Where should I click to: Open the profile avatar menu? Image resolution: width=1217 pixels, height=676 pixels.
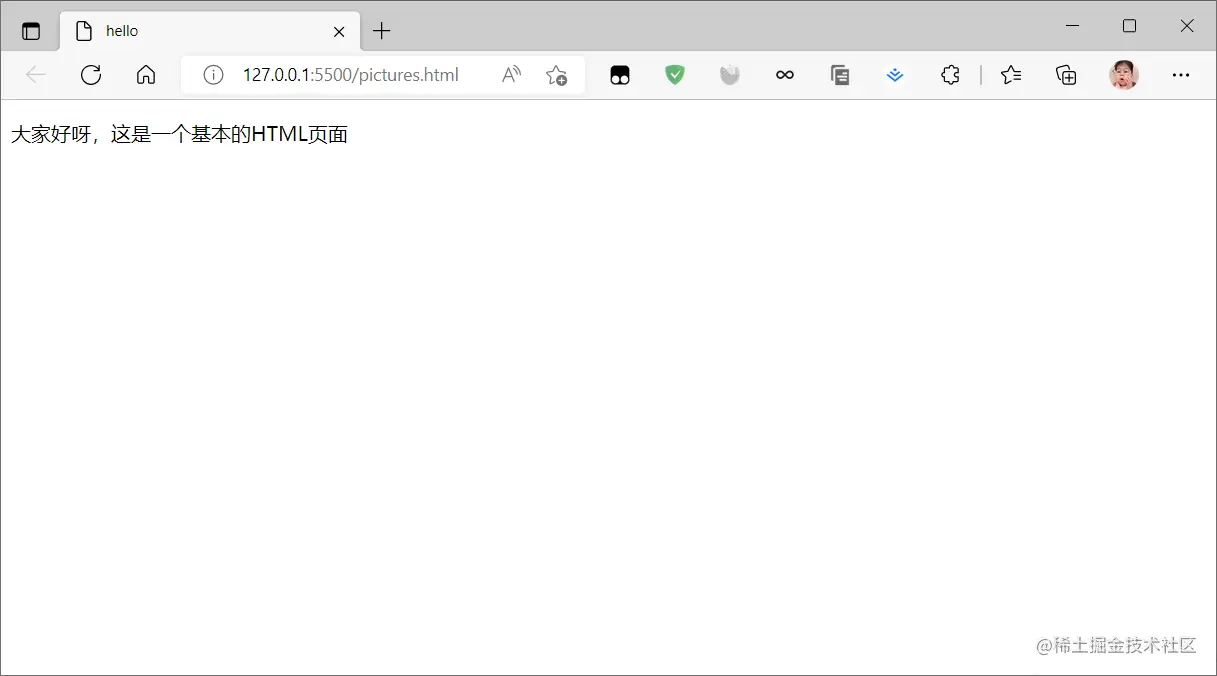1124,75
